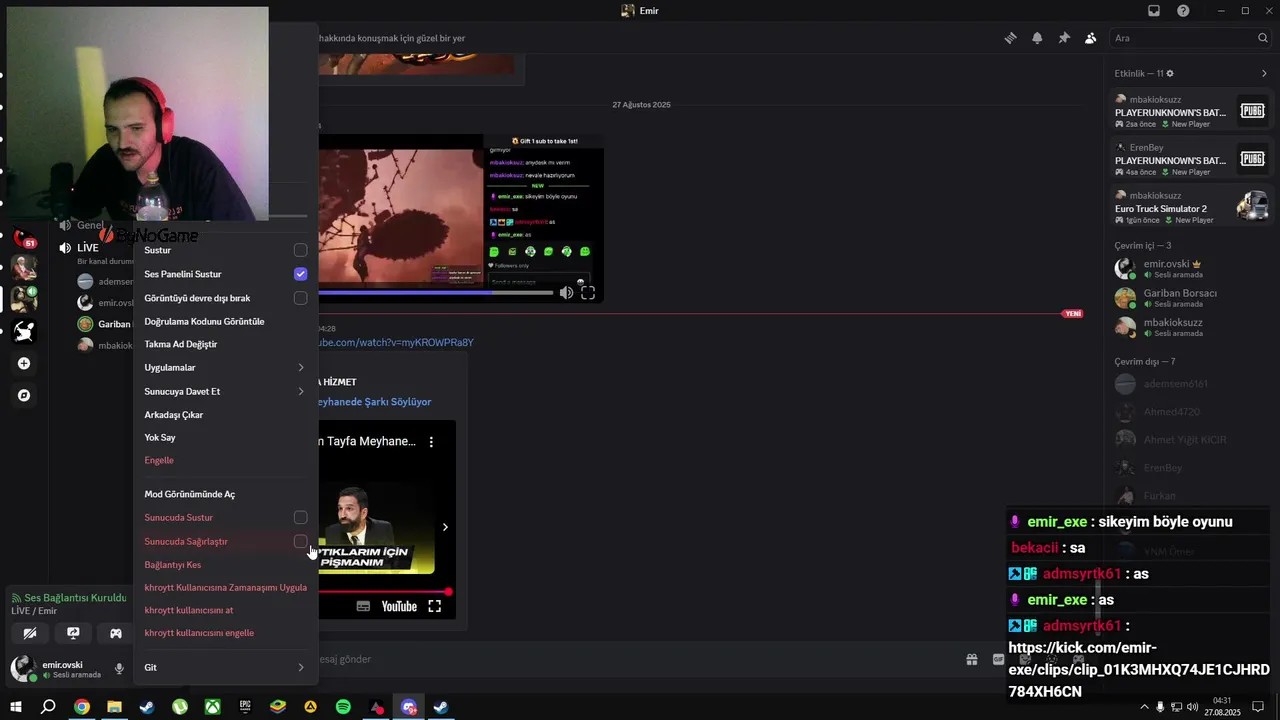Mute the clip video speaker icon

tap(566, 292)
